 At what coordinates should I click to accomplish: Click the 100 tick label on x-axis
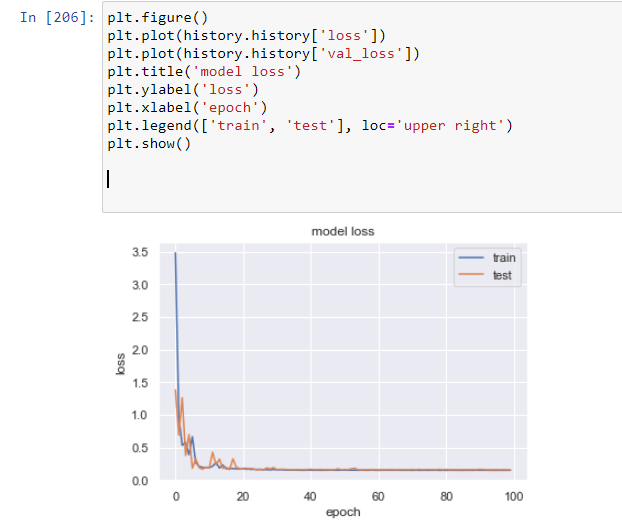(x=513, y=495)
